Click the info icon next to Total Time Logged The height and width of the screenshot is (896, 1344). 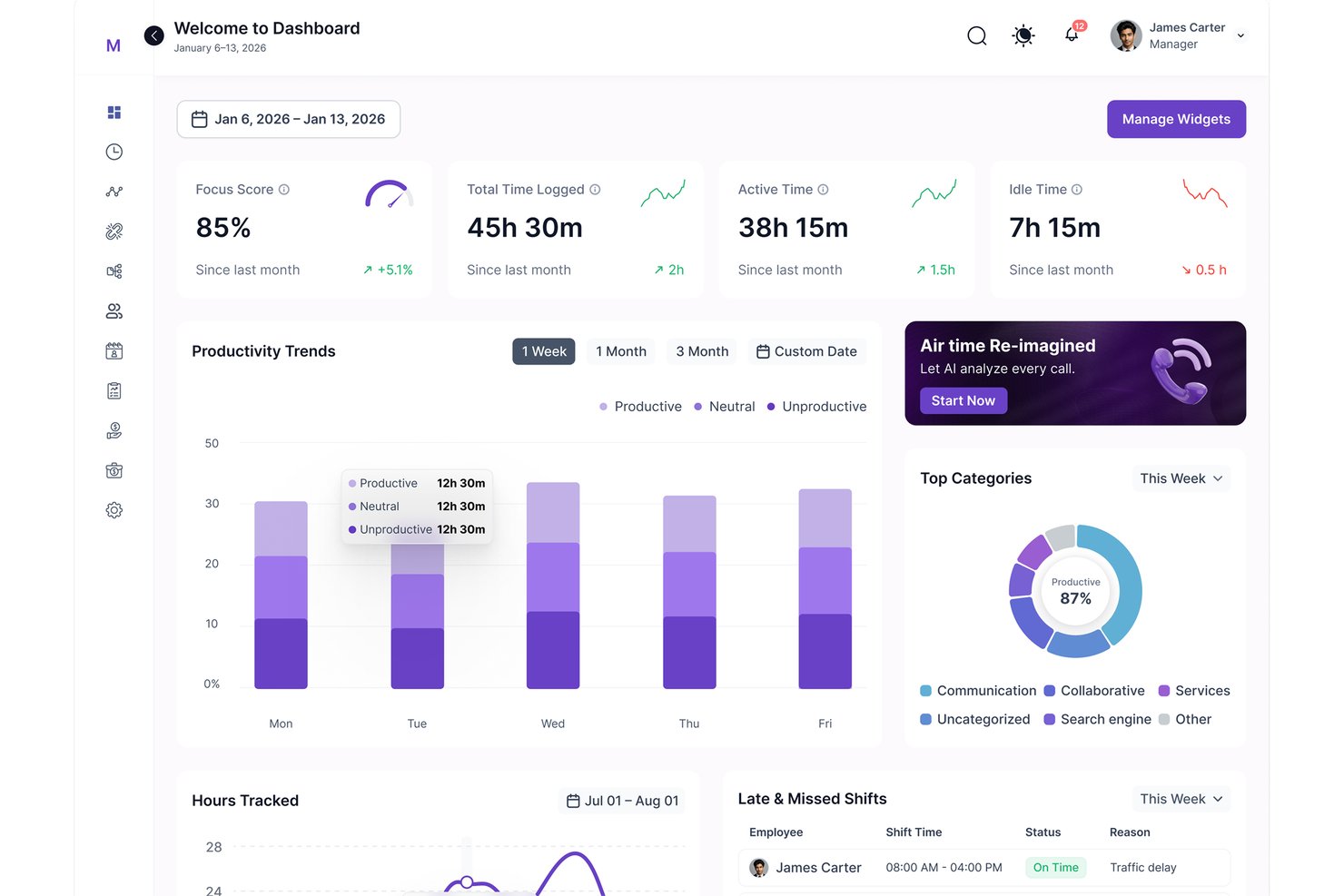pos(595,190)
